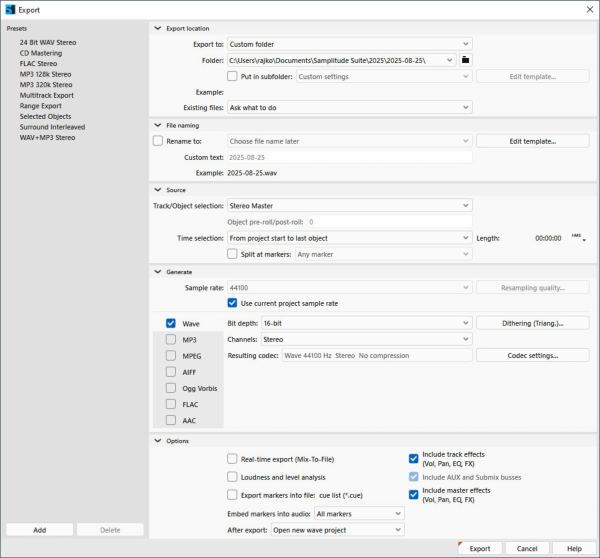
Task: Tick the Rename to checkbox
Action: (158, 141)
